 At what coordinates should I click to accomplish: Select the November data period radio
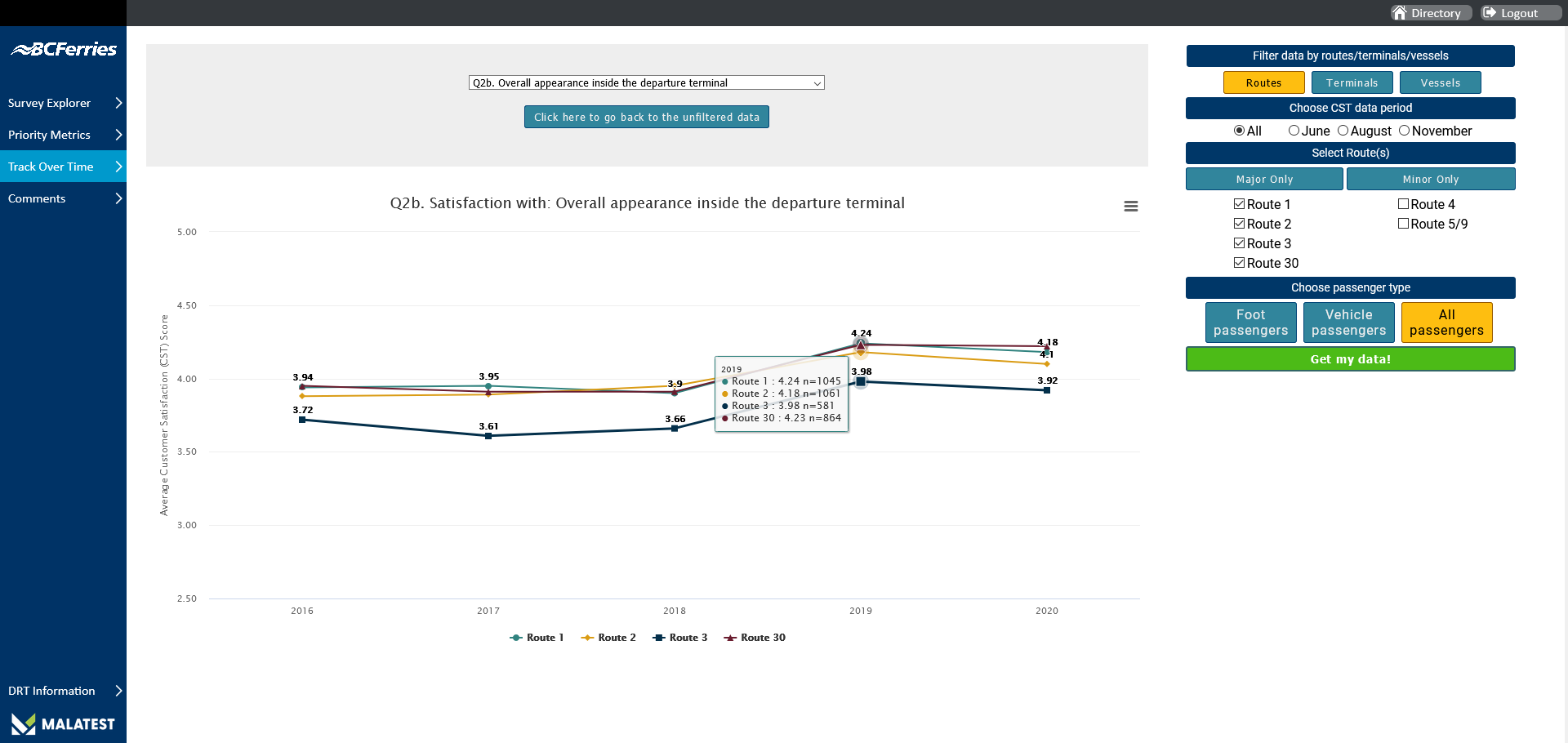pyautogui.click(x=1404, y=131)
